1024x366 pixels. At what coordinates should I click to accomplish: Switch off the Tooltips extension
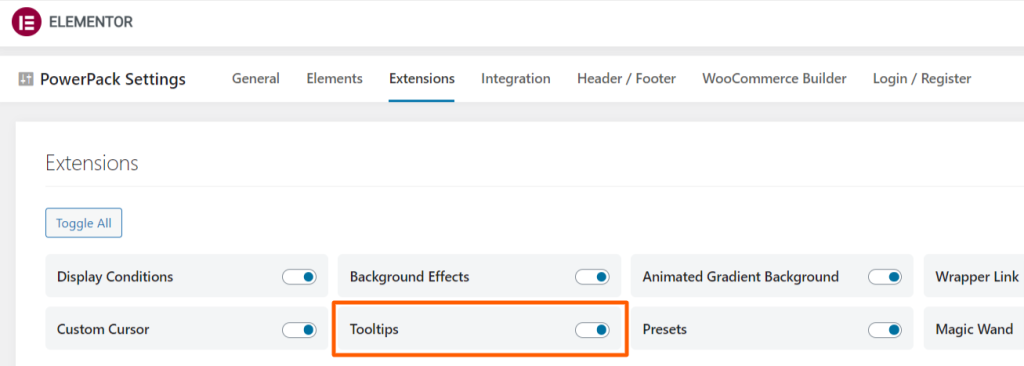592,329
